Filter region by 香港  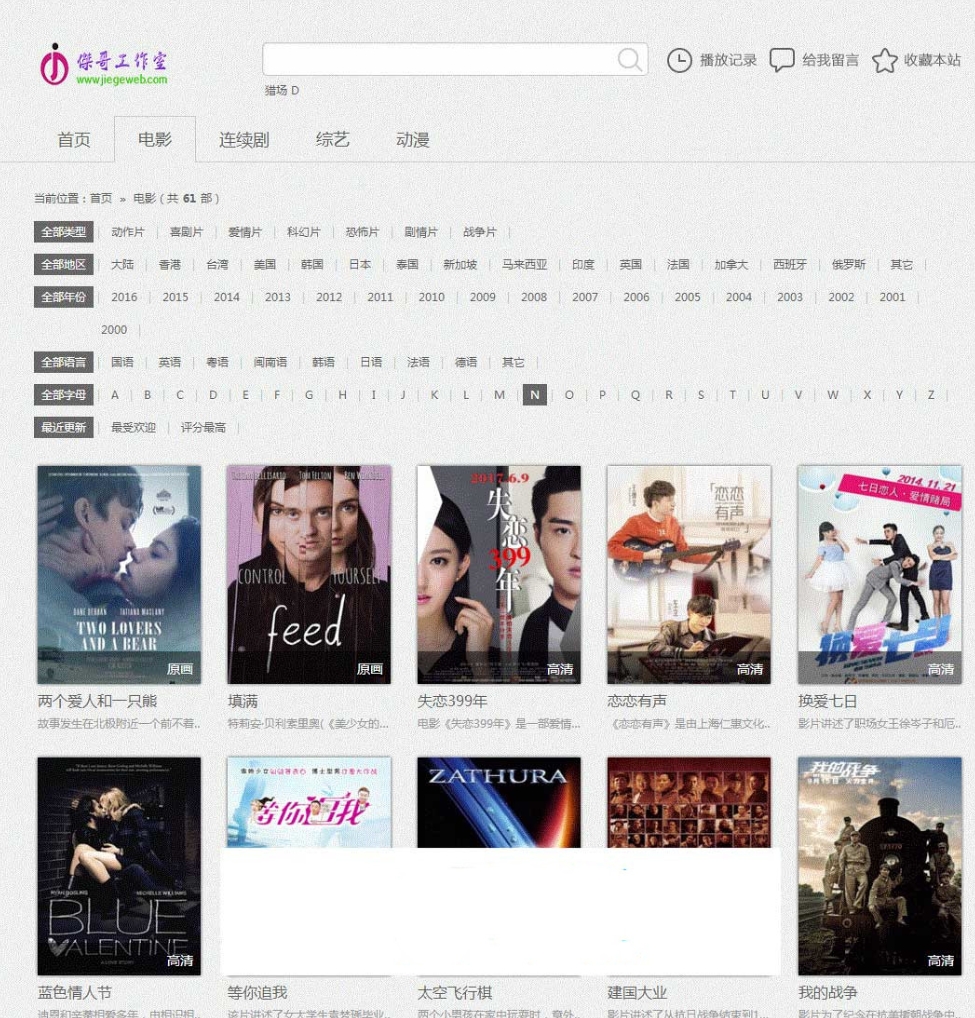tap(170, 264)
